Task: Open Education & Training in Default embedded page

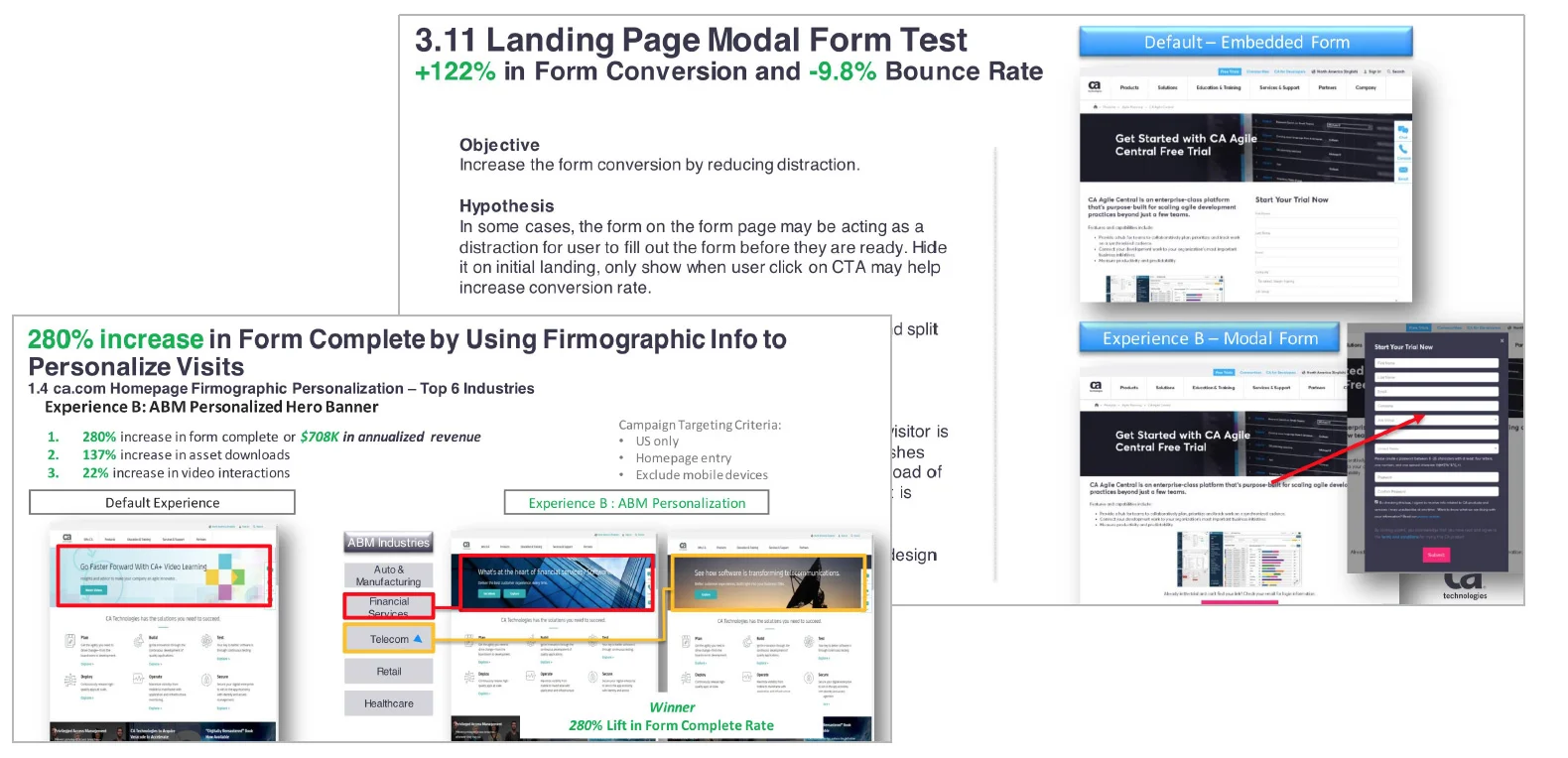Action: pyautogui.click(x=1219, y=87)
